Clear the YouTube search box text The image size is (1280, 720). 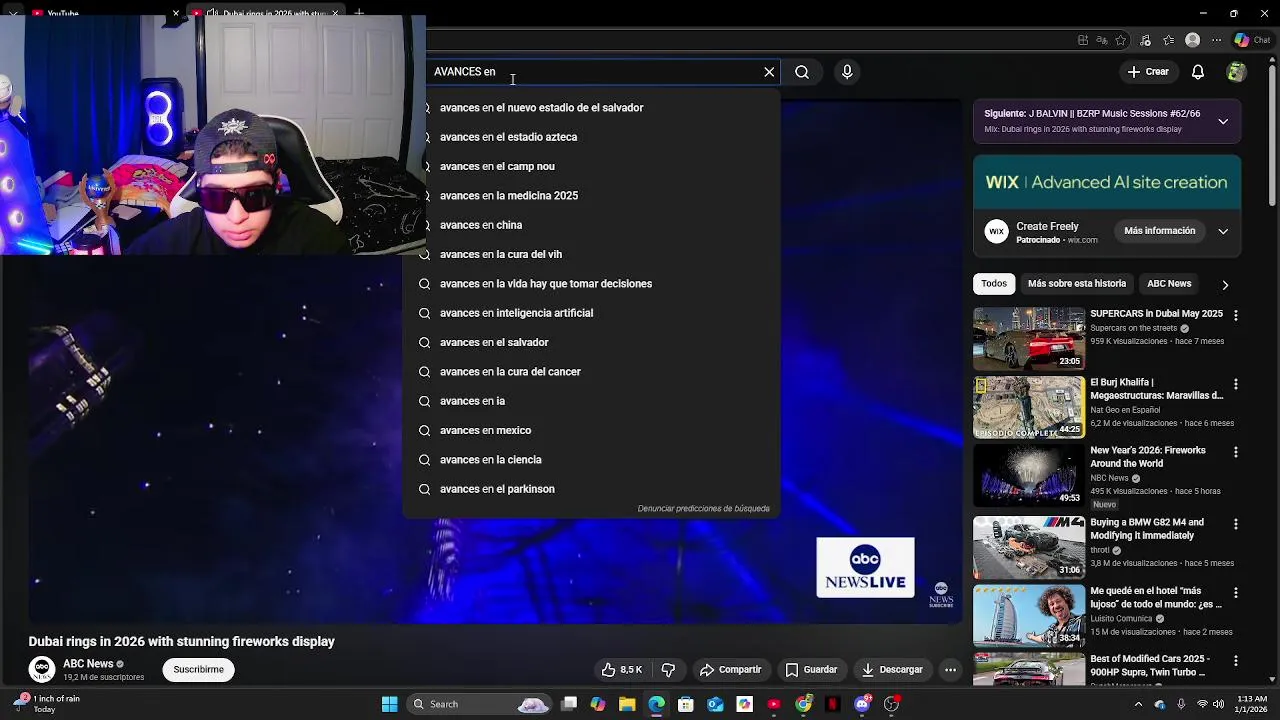[x=769, y=72]
